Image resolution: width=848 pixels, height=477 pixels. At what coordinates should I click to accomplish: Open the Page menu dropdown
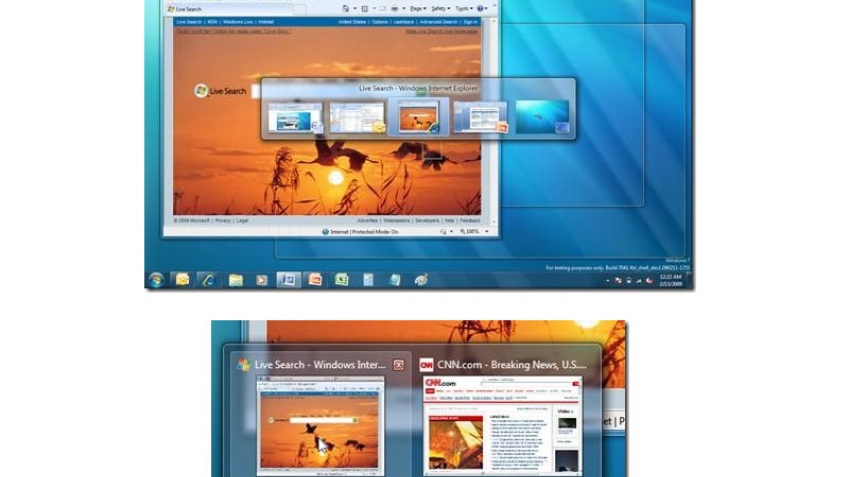[x=418, y=9]
